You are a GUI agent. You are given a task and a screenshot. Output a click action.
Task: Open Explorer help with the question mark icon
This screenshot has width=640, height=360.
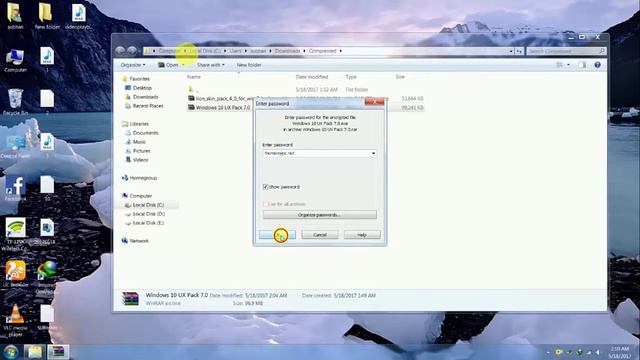coord(597,65)
